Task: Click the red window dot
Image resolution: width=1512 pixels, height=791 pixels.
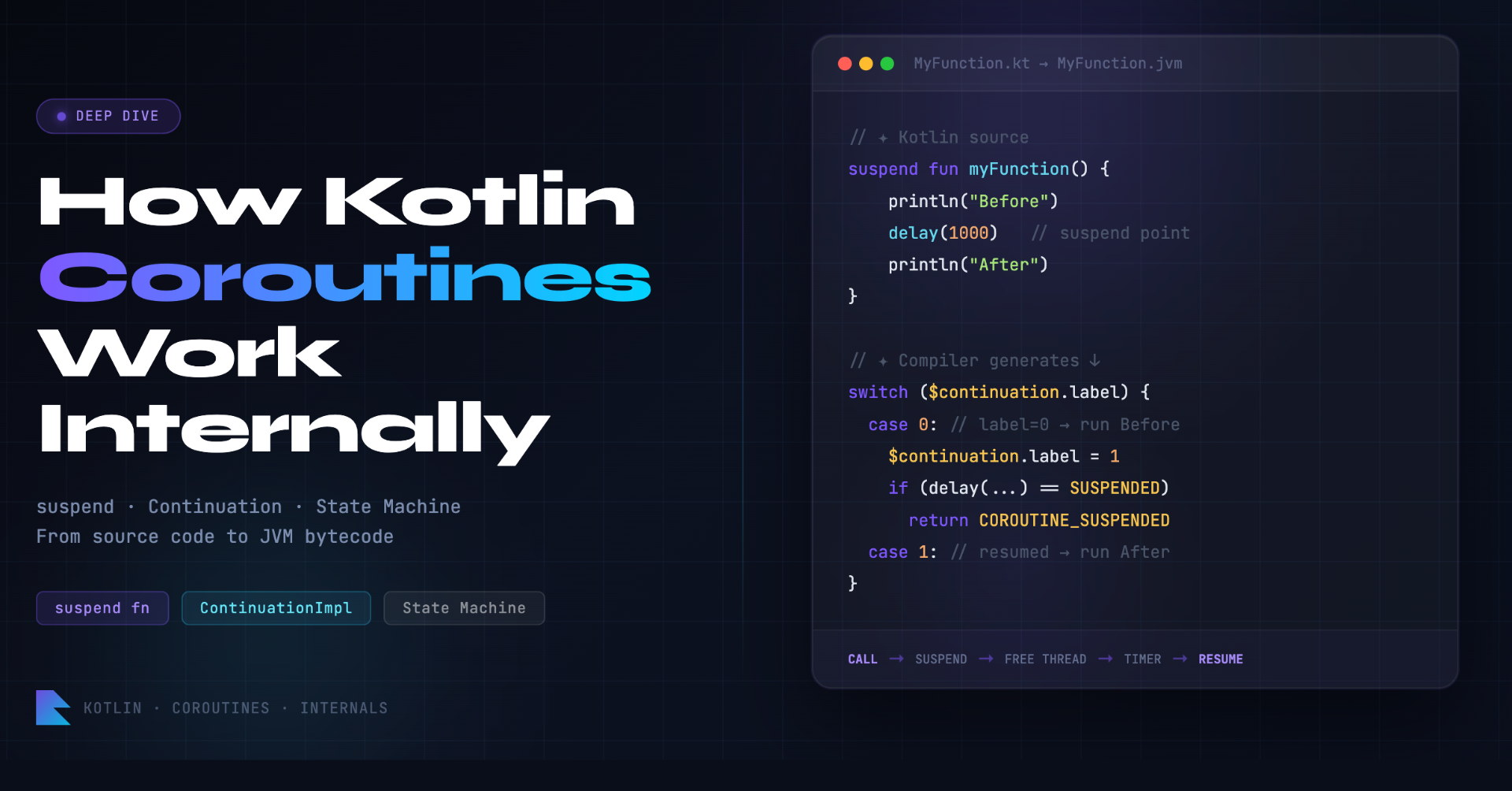Action: (x=845, y=64)
